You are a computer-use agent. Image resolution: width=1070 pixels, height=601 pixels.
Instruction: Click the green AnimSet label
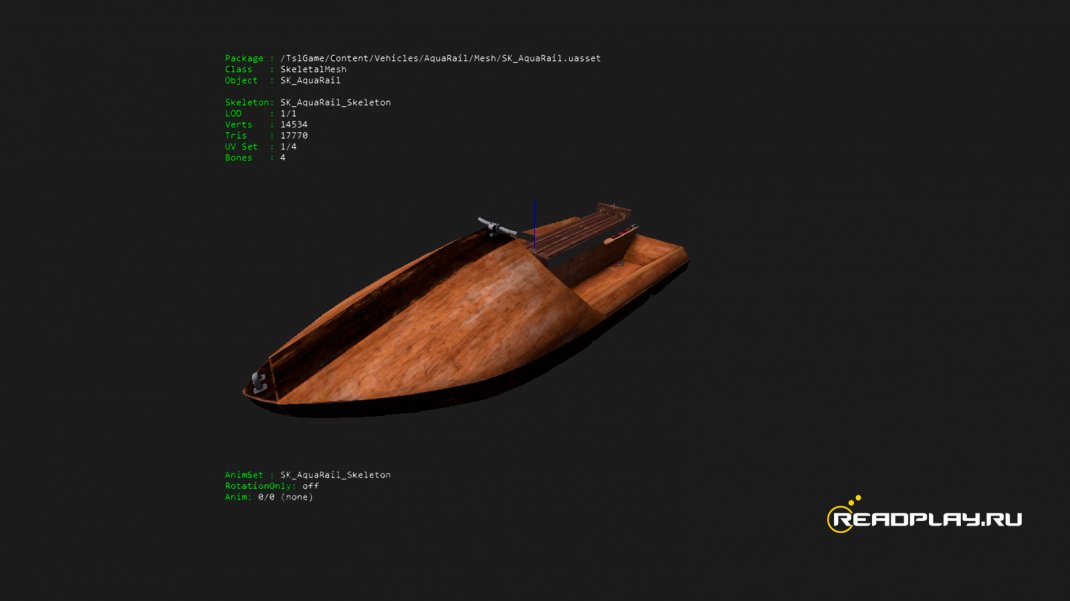244,475
